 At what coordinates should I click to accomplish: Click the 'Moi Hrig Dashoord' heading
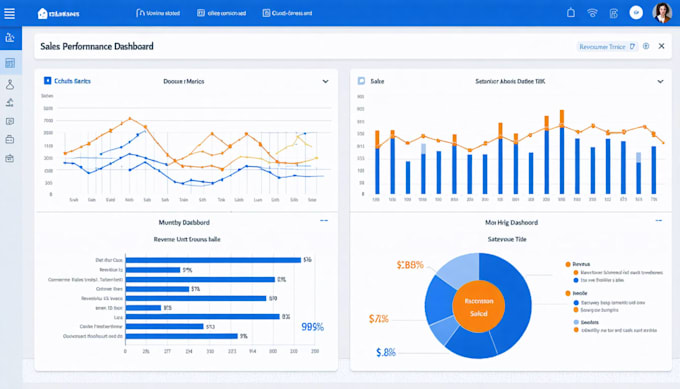(511, 222)
